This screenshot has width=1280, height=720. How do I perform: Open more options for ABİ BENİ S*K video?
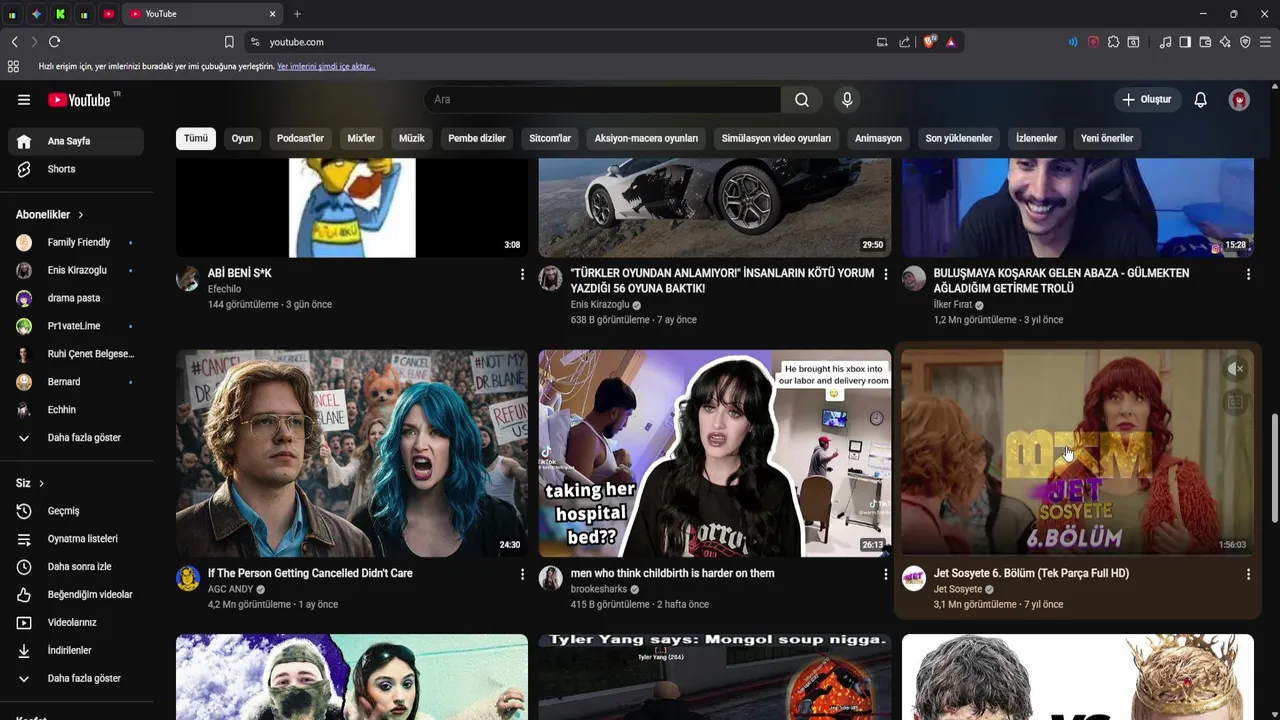pos(522,274)
